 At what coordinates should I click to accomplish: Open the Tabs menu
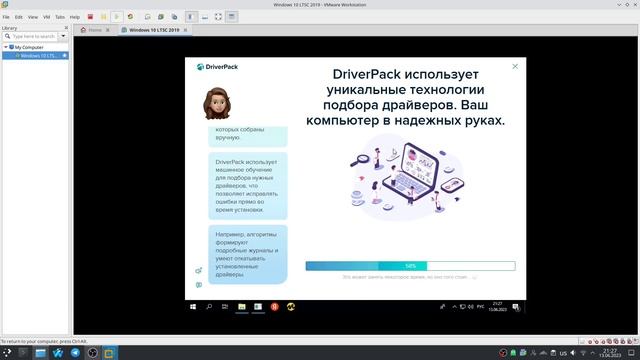tap(60, 17)
